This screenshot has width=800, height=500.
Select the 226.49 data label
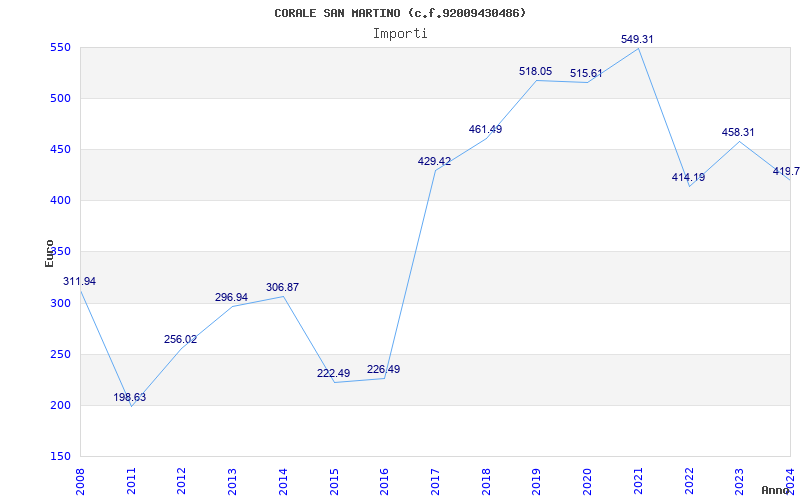pyautogui.click(x=384, y=369)
